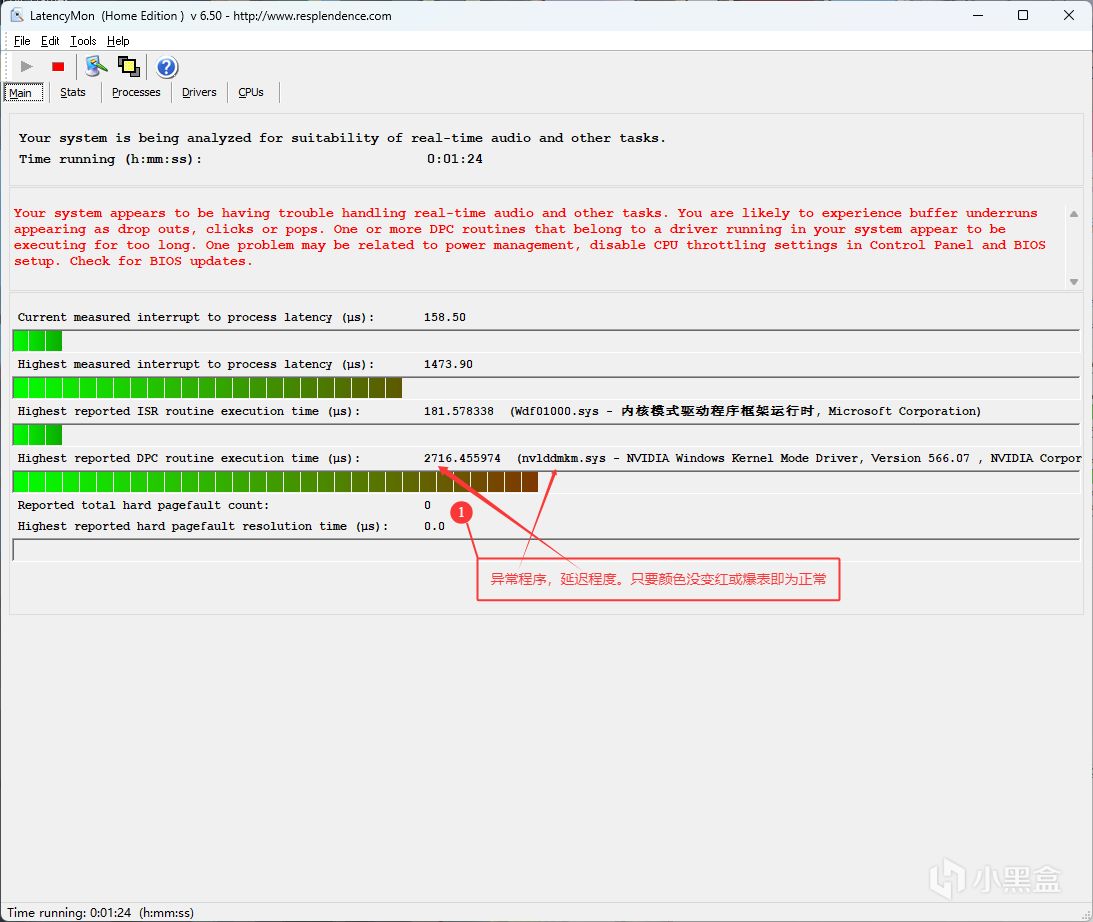Click the Wdf01000.sys driver description text
This screenshot has width=1093, height=922.
[x=745, y=411]
